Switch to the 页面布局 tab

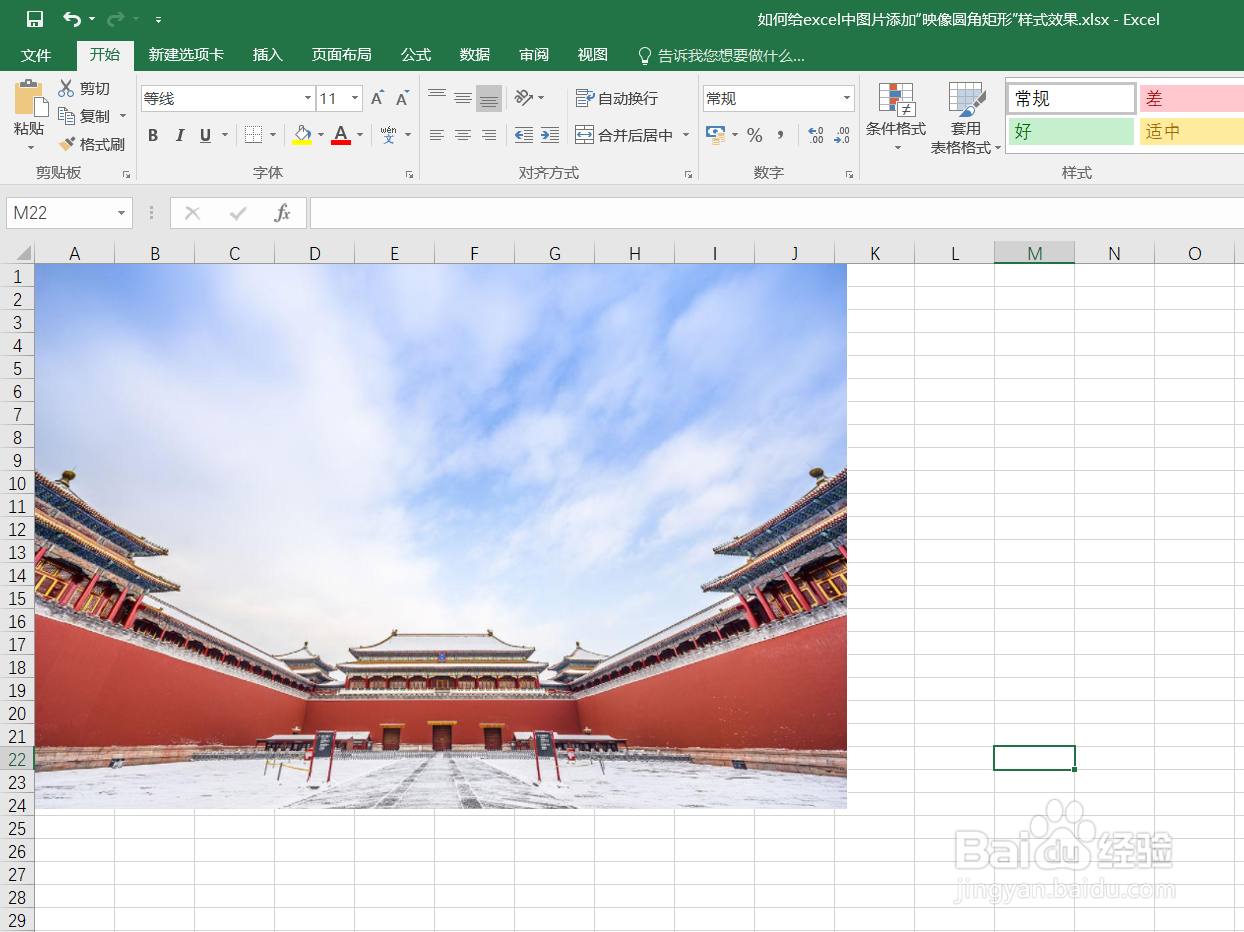[x=341, y=55]
